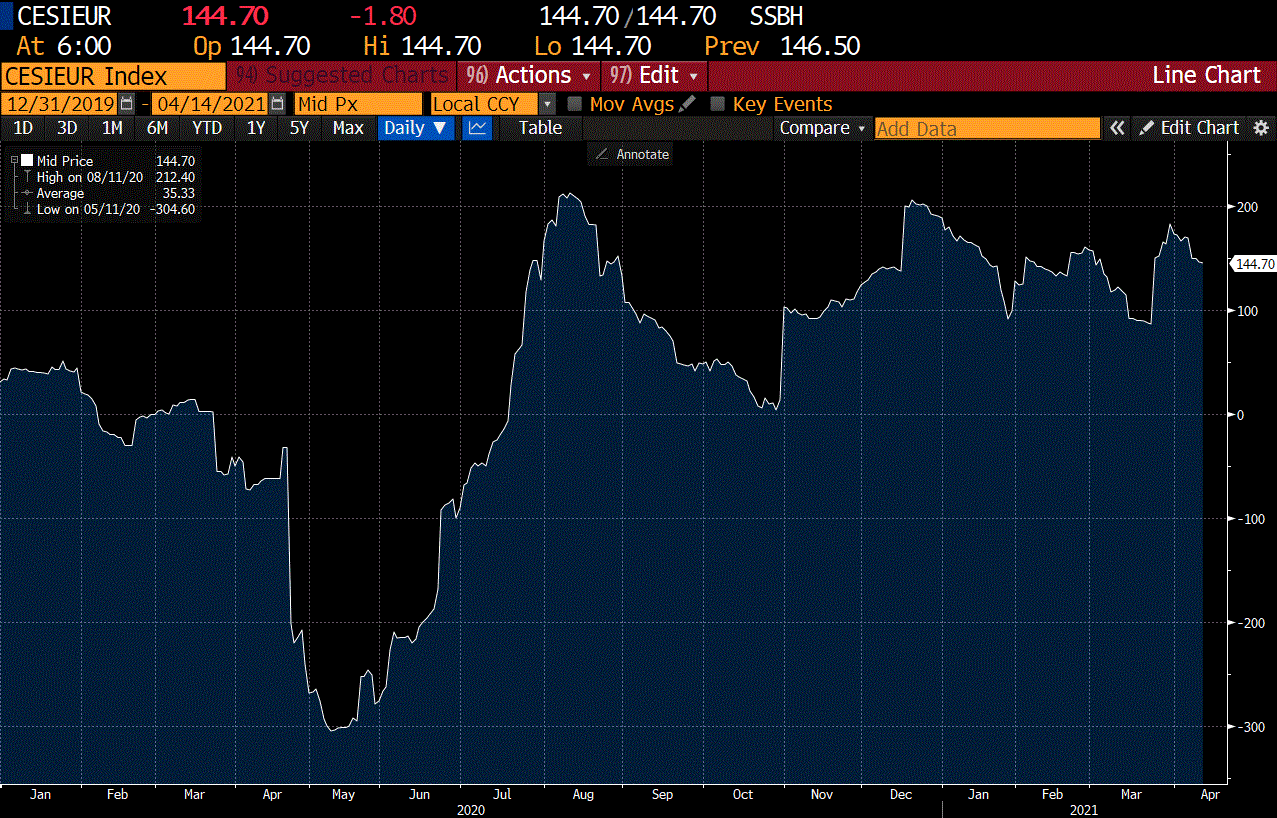1277x818 pixels.
Task: Collapse the panel with double-chevron icon
Action: [x=1117, y=128]
